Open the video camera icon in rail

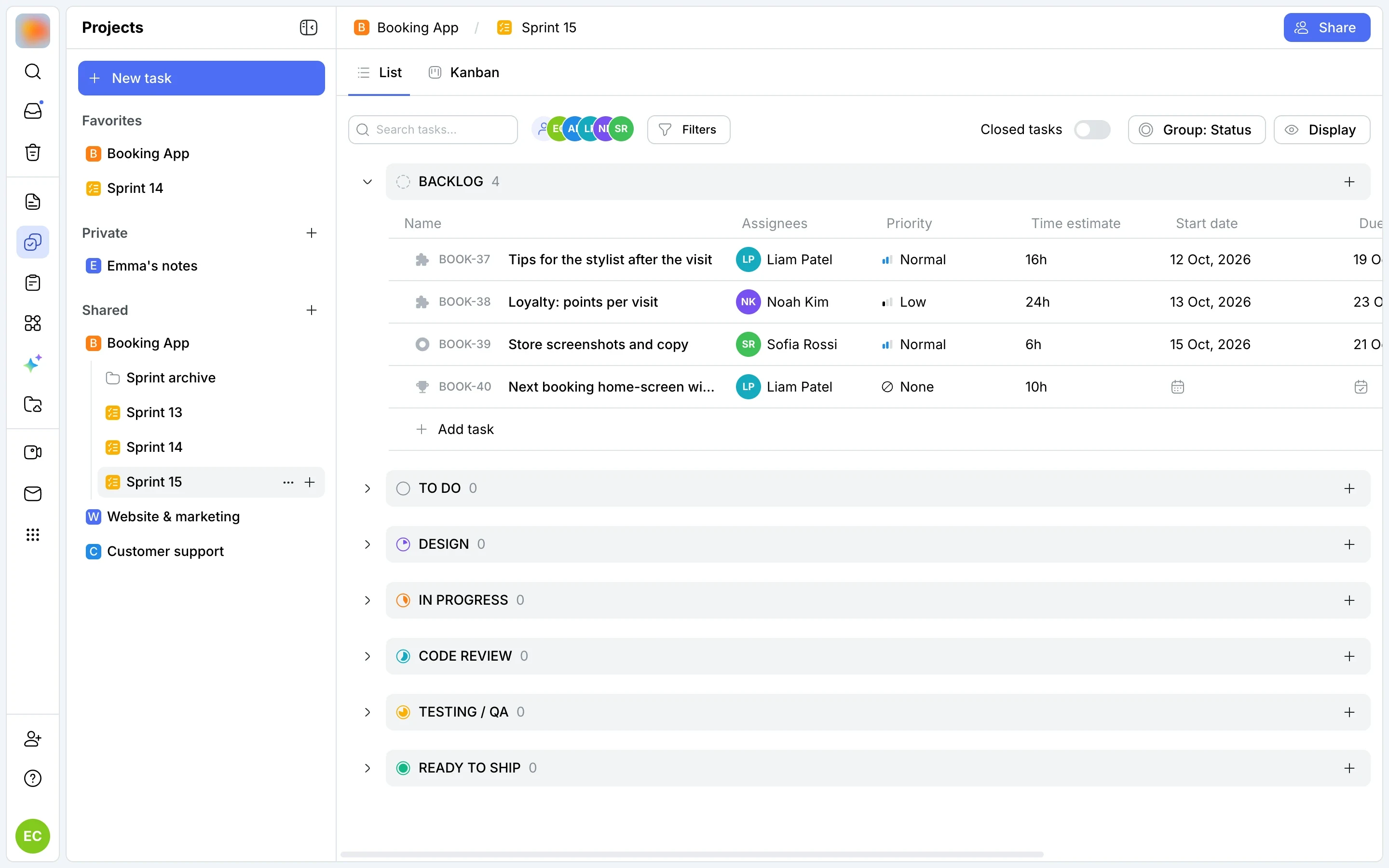(x=33, y=452)
